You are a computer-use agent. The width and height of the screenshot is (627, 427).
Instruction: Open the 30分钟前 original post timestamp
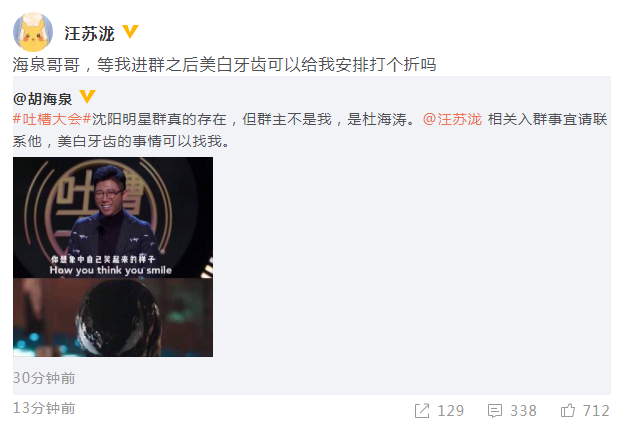tap(44, 378)
